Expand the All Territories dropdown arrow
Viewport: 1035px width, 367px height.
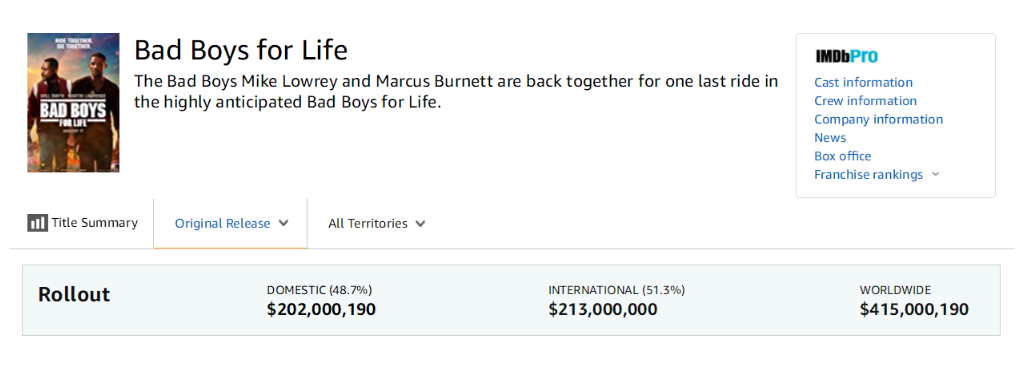(x=420, y=224)
